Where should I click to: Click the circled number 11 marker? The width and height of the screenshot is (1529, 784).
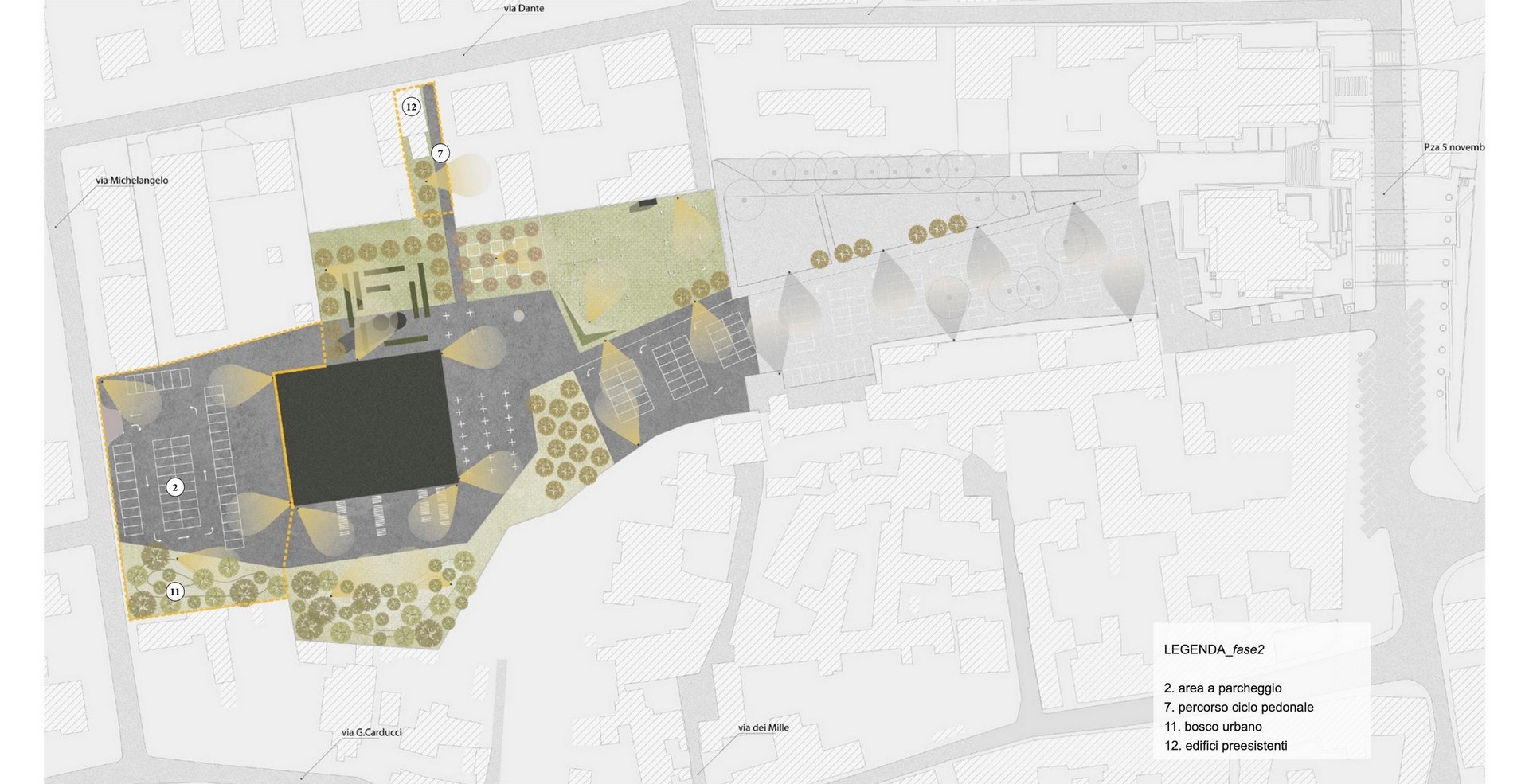tap(175, 591)
